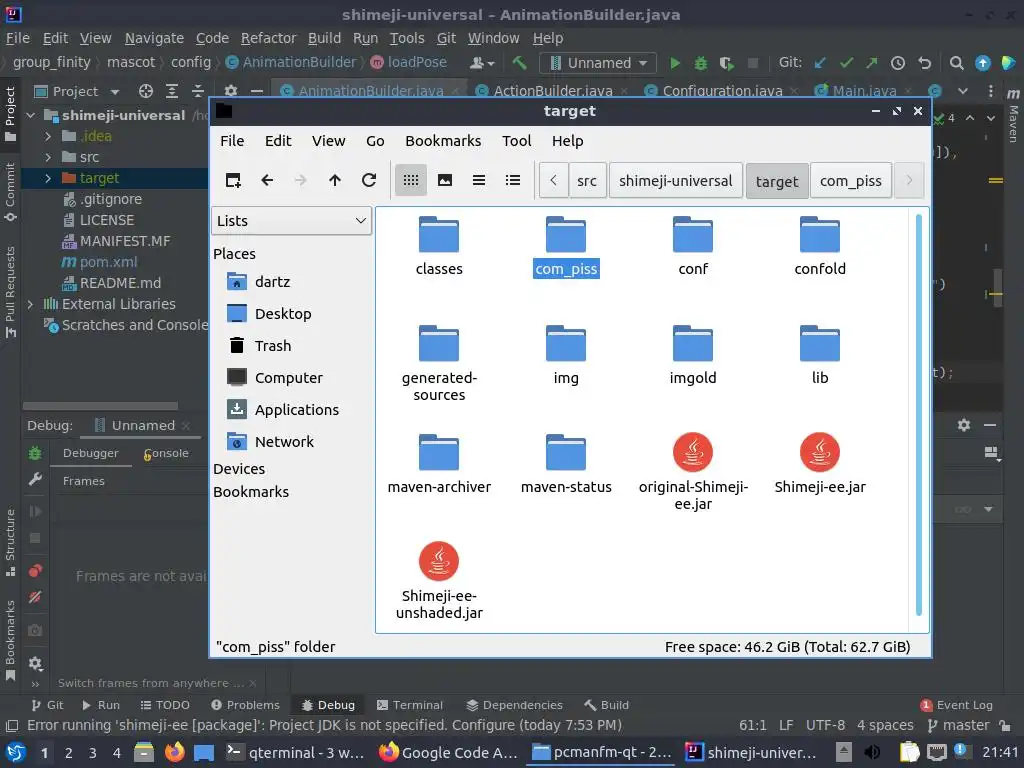
Task: Open the Tool menu in file manager
Action: click(x=516, y=141)
